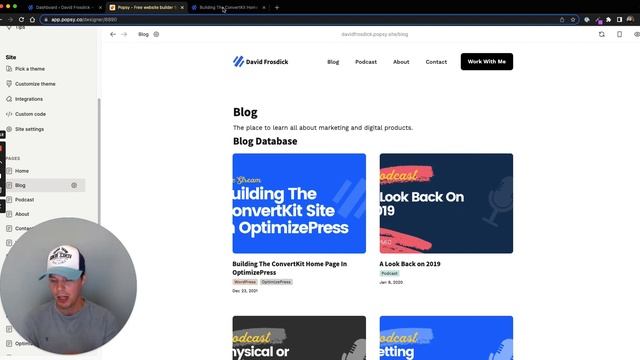Bookmark page with the star icon

point(573,19)
